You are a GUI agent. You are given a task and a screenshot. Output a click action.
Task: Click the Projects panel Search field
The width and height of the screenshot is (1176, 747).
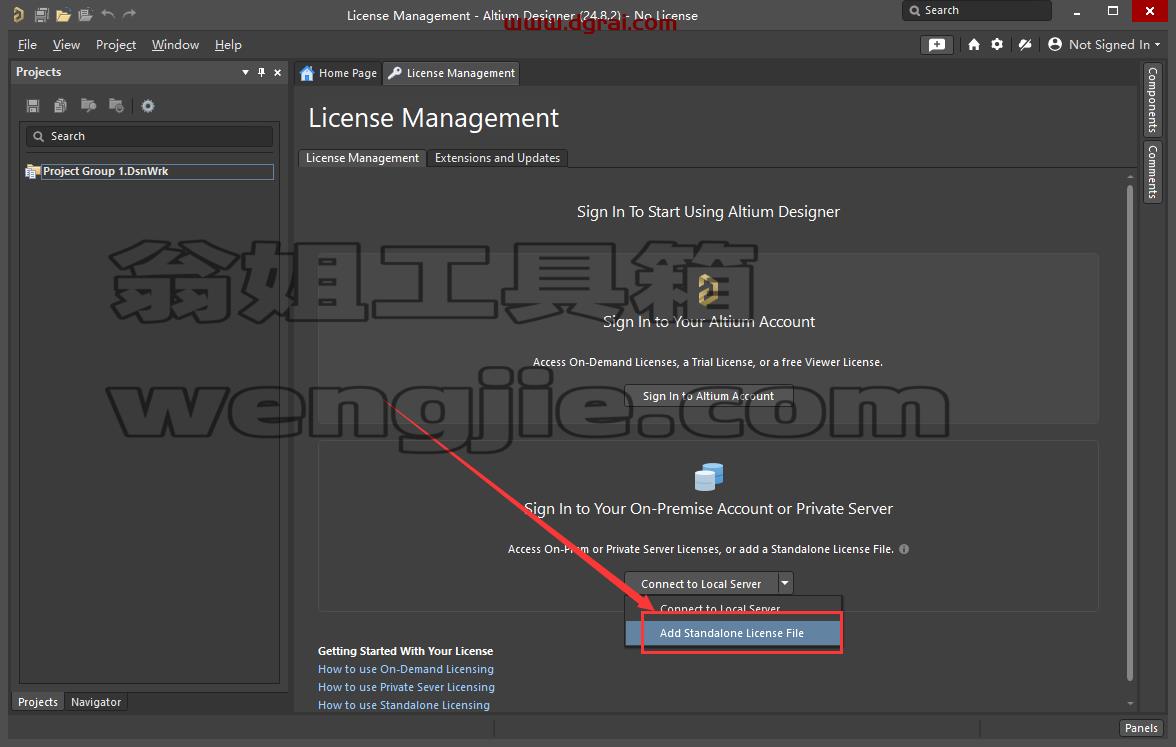click(x=149, y=136)
